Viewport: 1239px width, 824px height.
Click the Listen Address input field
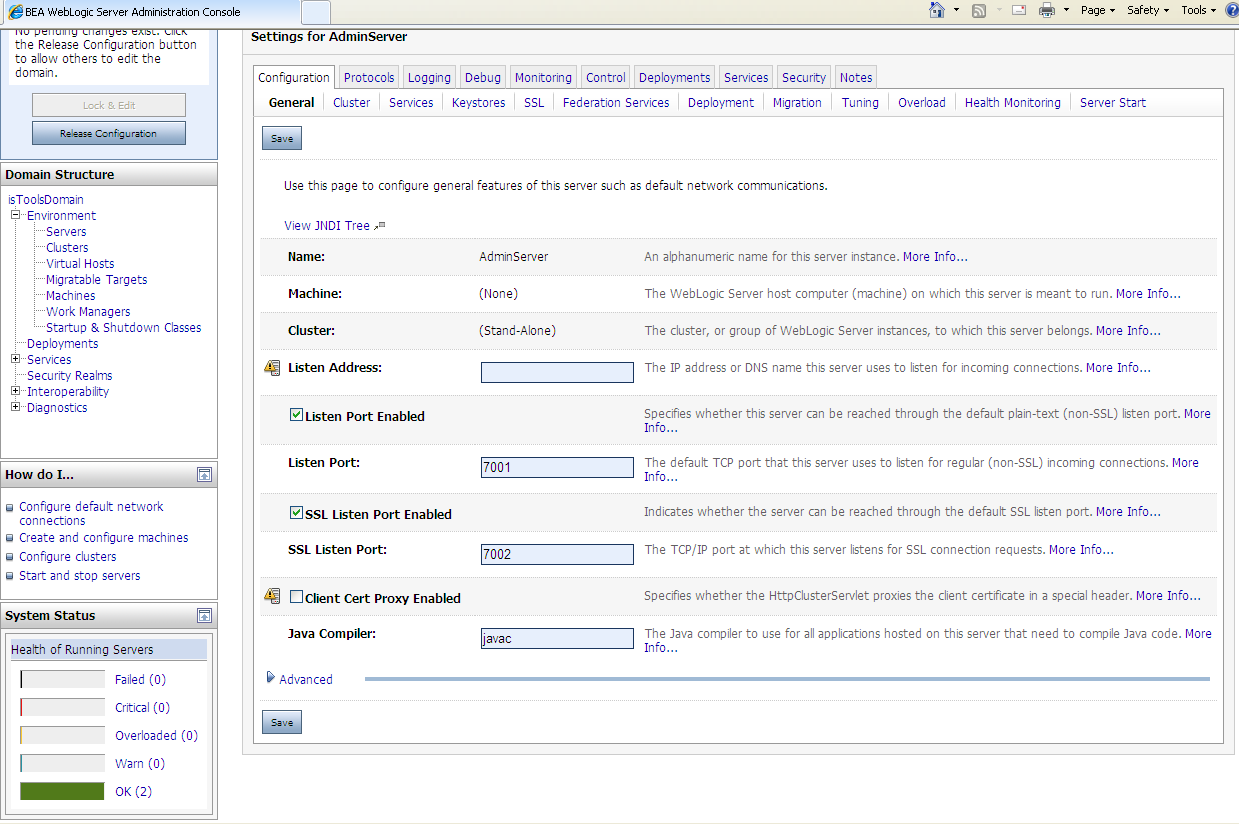pyautogui.click(x=557, y=372)
